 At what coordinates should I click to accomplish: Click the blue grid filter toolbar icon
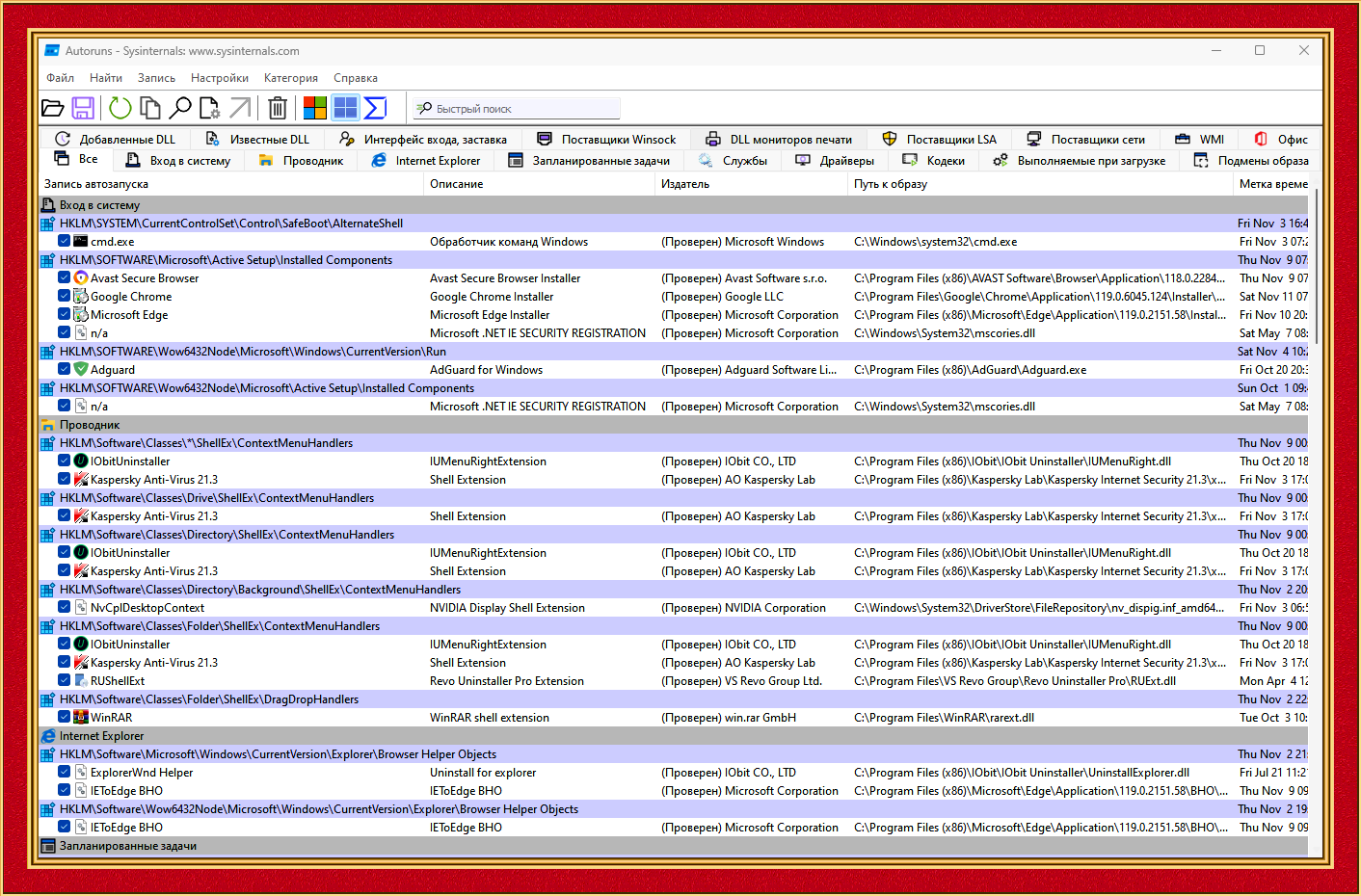tap(345, 108)
